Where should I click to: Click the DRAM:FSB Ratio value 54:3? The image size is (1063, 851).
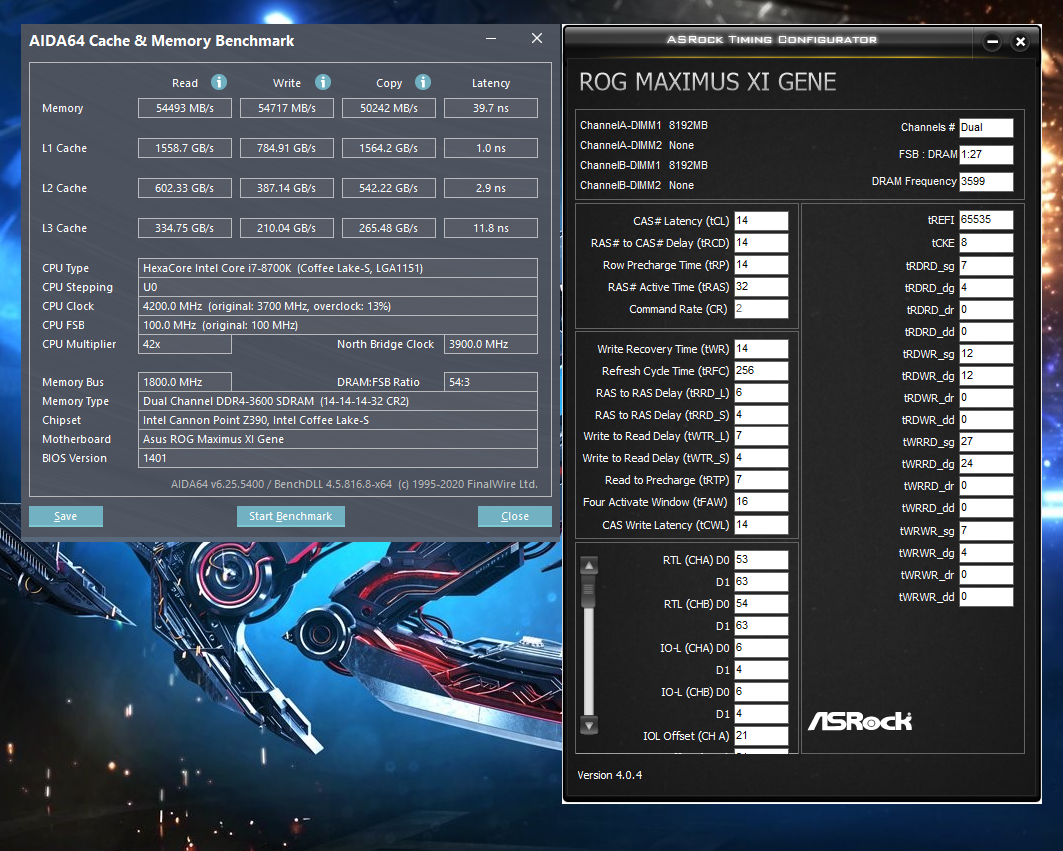pos(491,382)
